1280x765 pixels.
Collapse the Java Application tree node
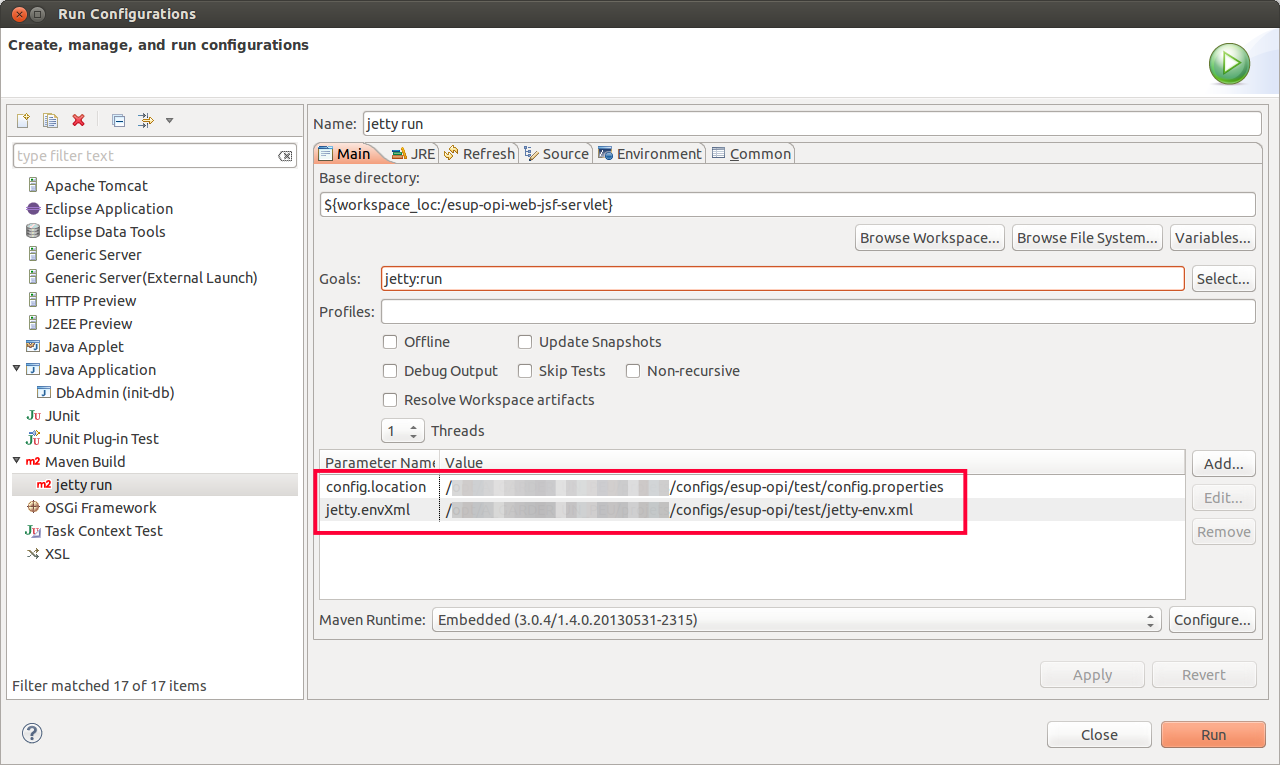[17, 369]
